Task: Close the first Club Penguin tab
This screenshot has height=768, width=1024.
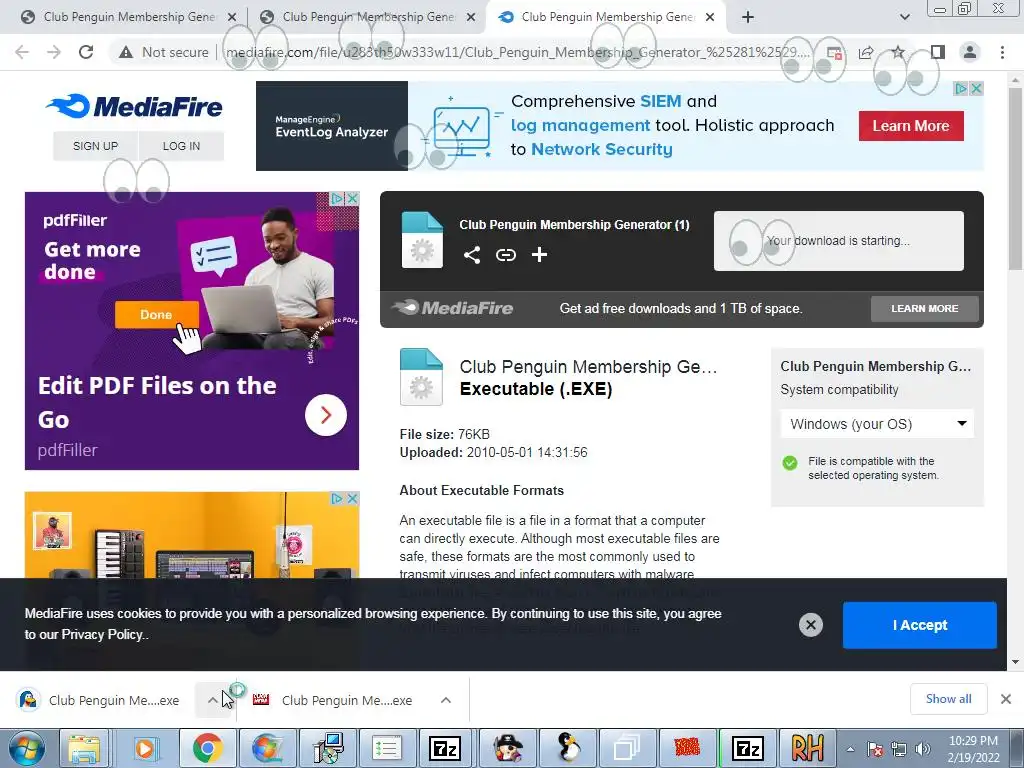Action: coord(231,18)
